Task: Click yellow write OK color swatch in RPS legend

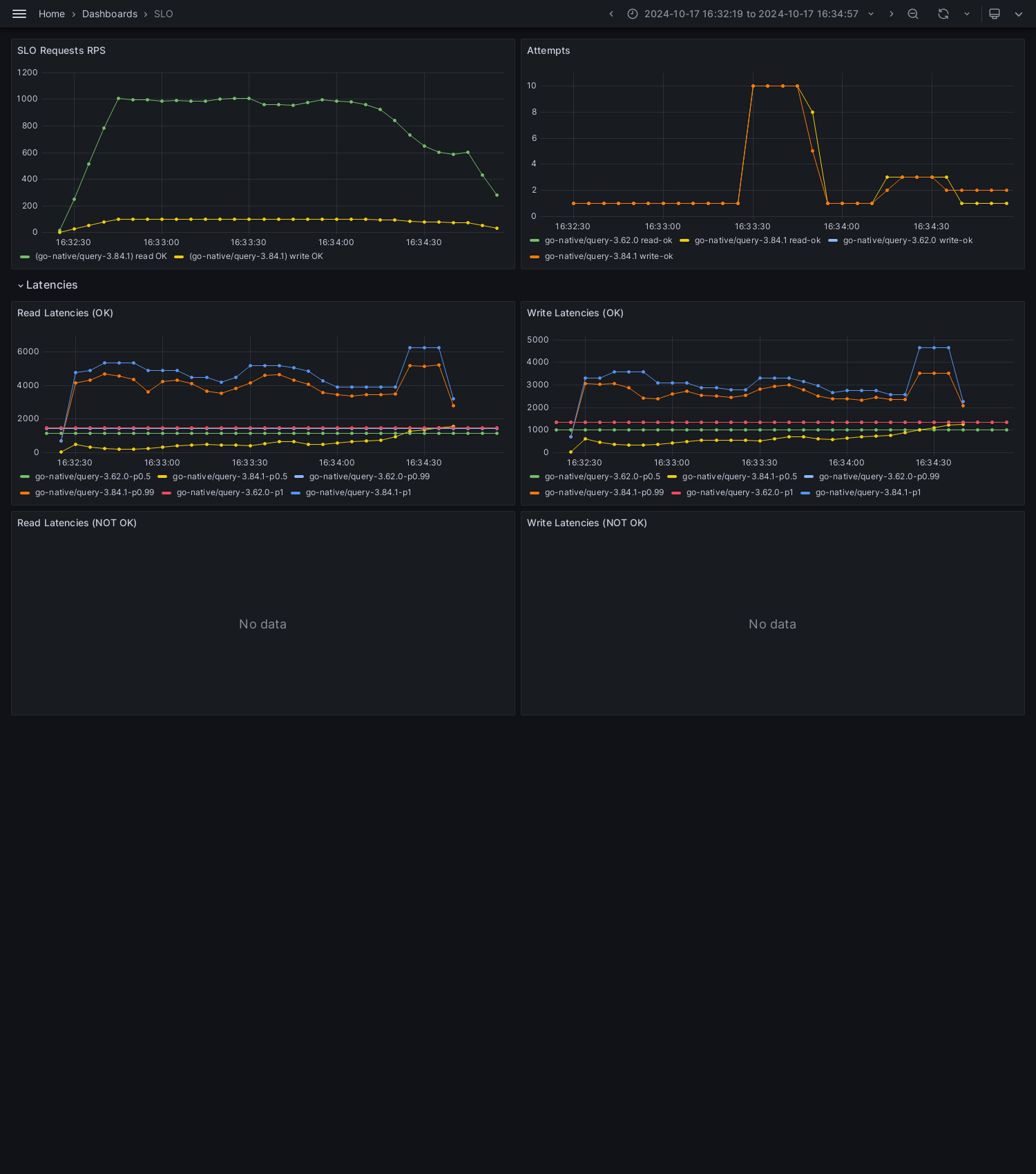Action: tap(179, 256)
